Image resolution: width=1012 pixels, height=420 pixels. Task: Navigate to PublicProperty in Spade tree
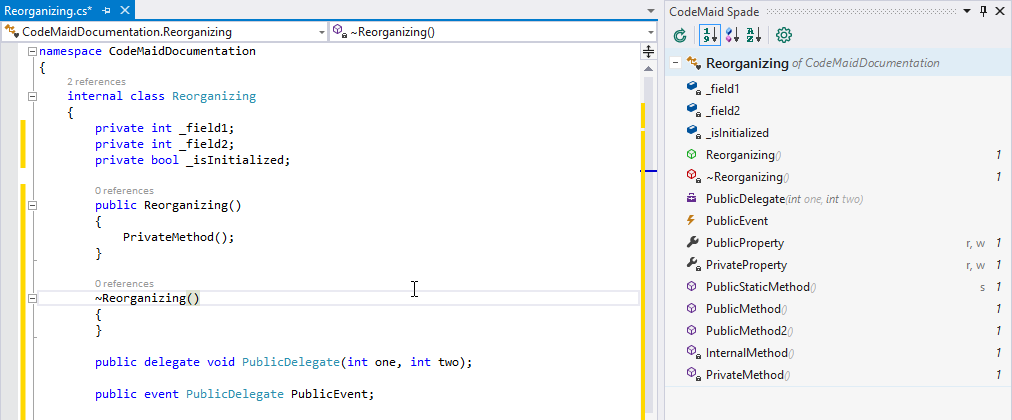(745, 243)
